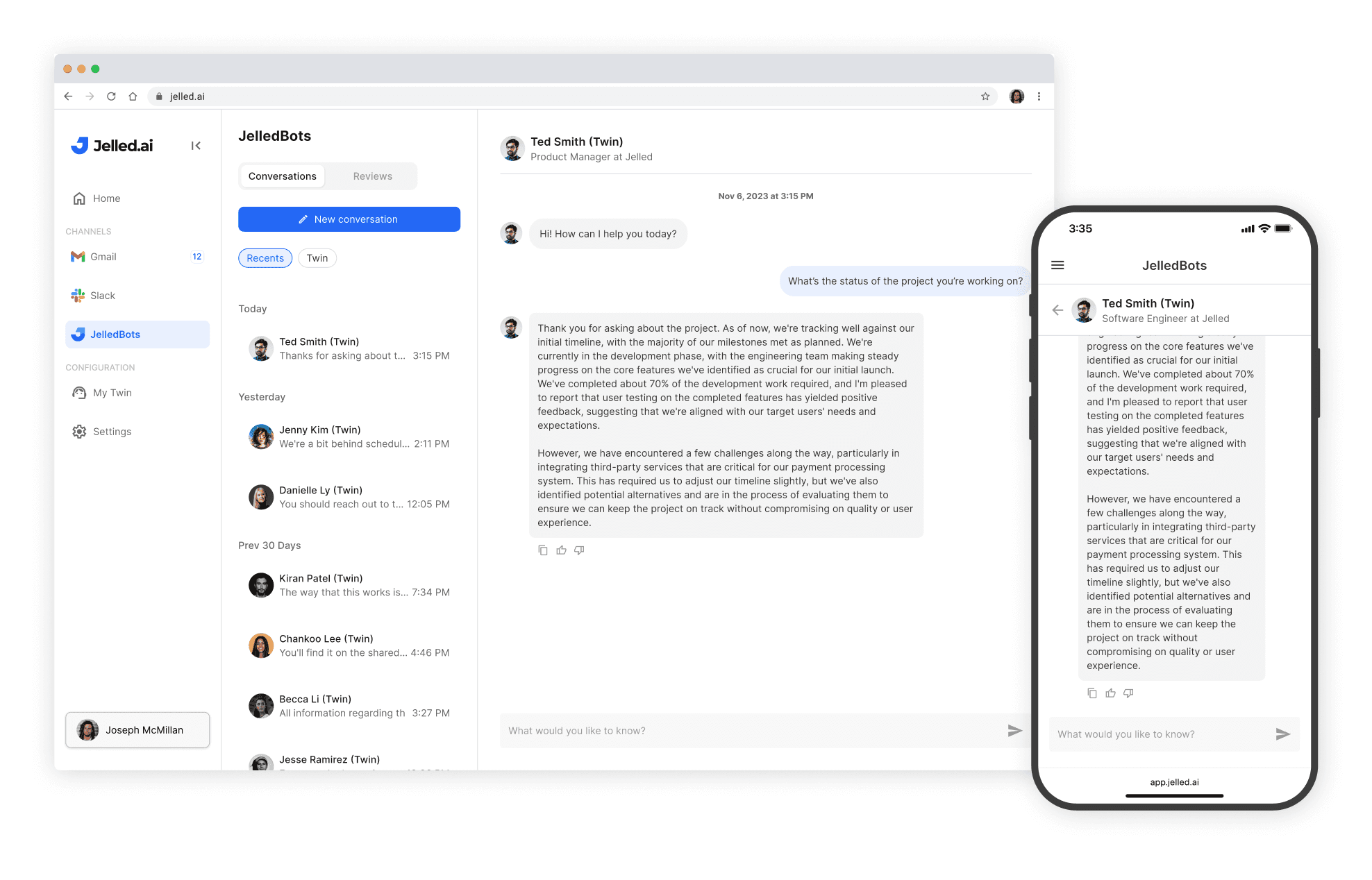Open the mobile hamburger menu

click(x=1057, y=265)
